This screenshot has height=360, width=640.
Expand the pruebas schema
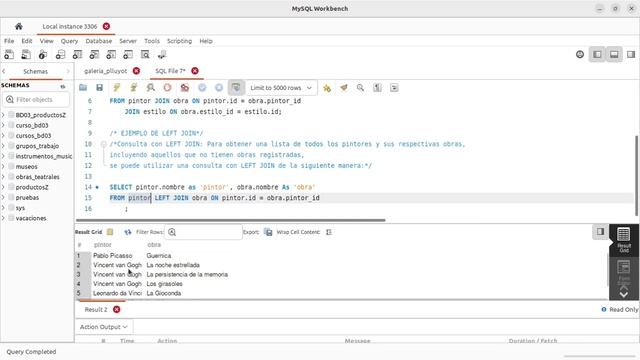(3, 198)
